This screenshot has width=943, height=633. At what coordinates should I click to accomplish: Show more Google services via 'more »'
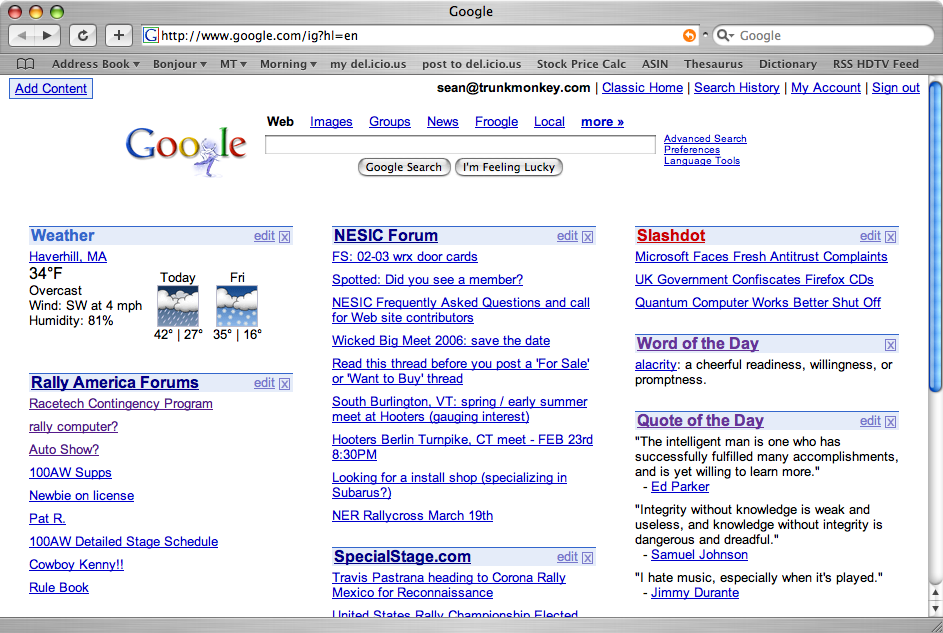coord(602,121)
